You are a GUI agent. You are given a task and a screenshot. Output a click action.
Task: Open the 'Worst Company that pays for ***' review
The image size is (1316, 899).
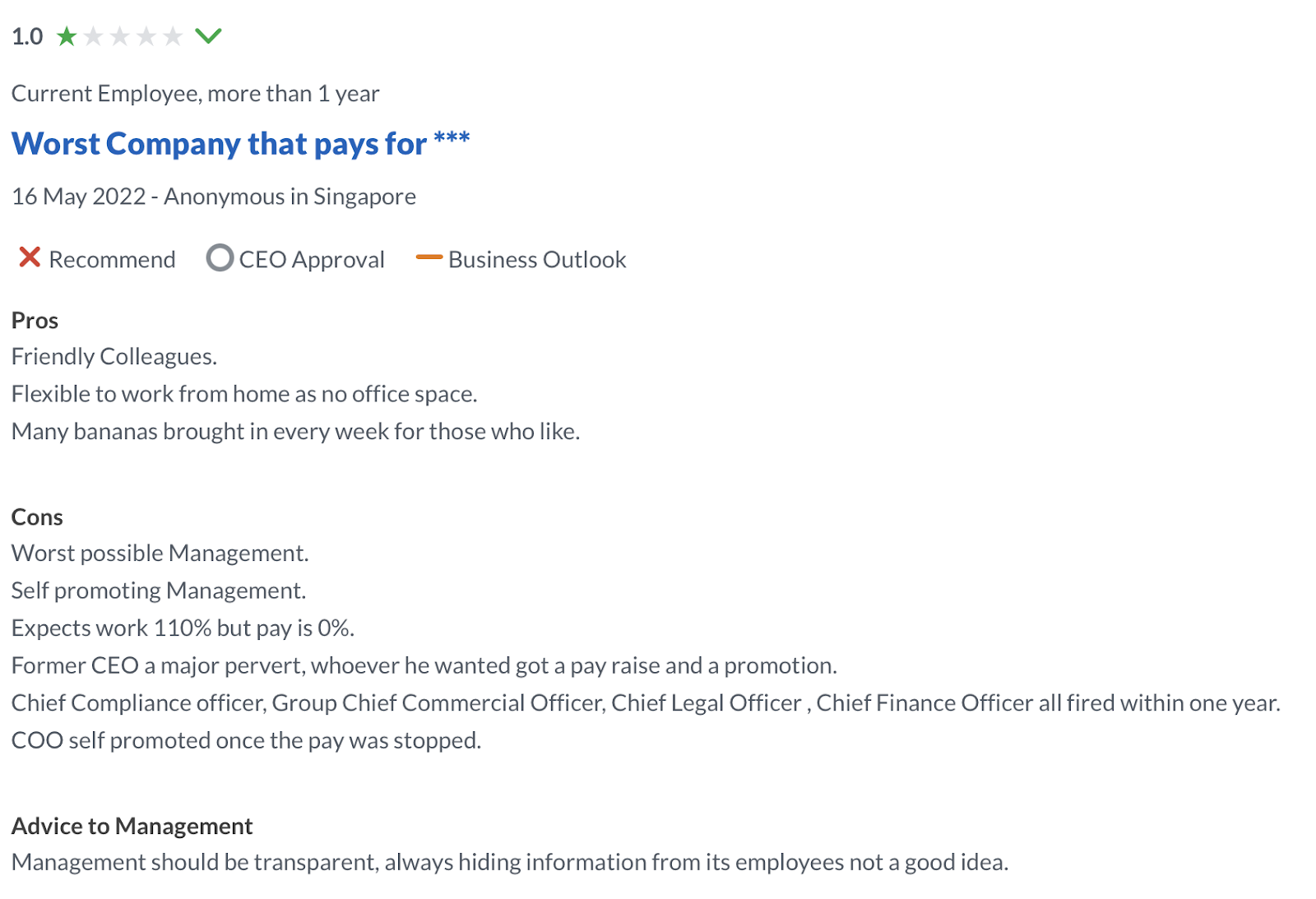pyautogui.click(x=240, y=143)
